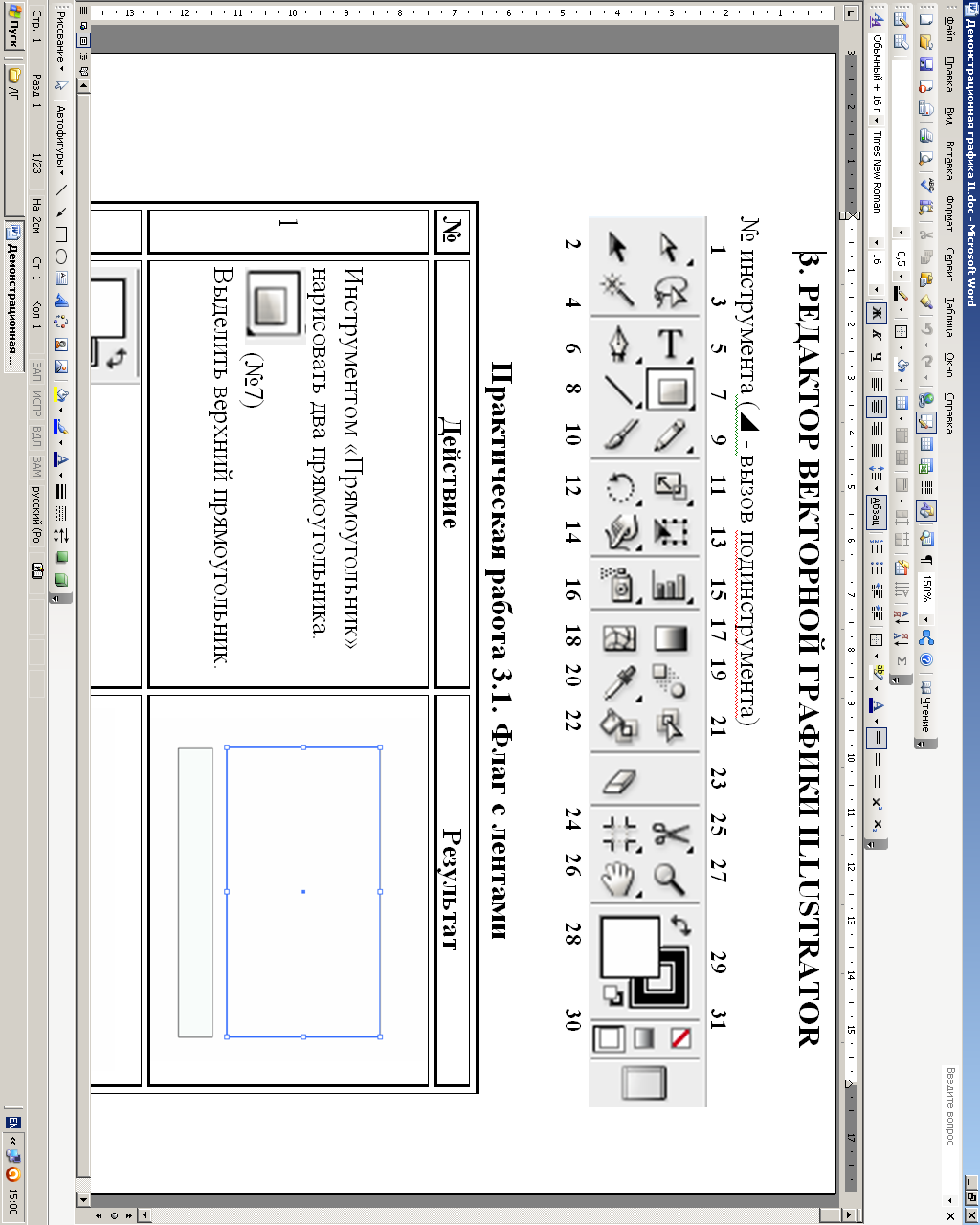The height and width of the screenshot is (1225, 980).
Task: Click the Insert WordArt icon
Action: 61,301
